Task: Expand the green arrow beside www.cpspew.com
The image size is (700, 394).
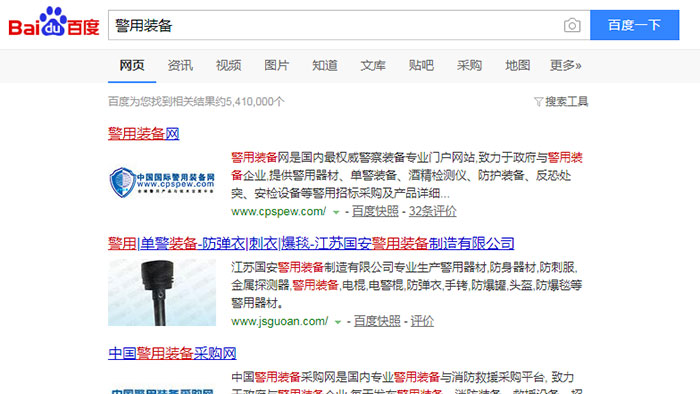Action: click(336, 212)
